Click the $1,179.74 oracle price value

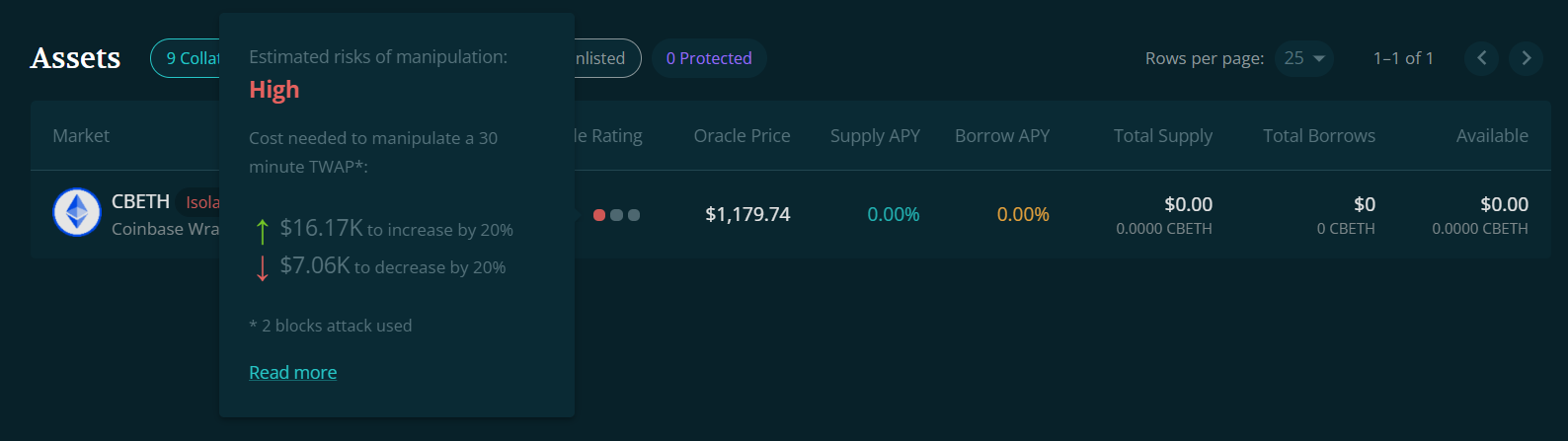pyautogui.click(x=747, y=214)
